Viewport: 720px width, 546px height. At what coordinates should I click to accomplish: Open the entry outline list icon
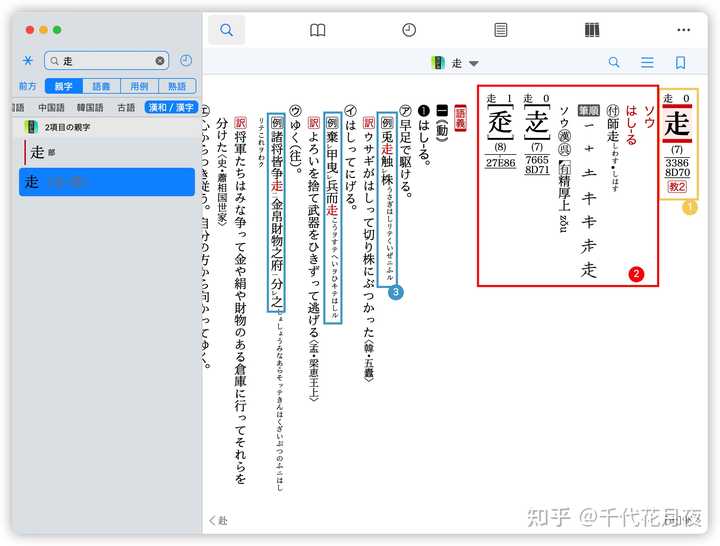tap(647, 62)
